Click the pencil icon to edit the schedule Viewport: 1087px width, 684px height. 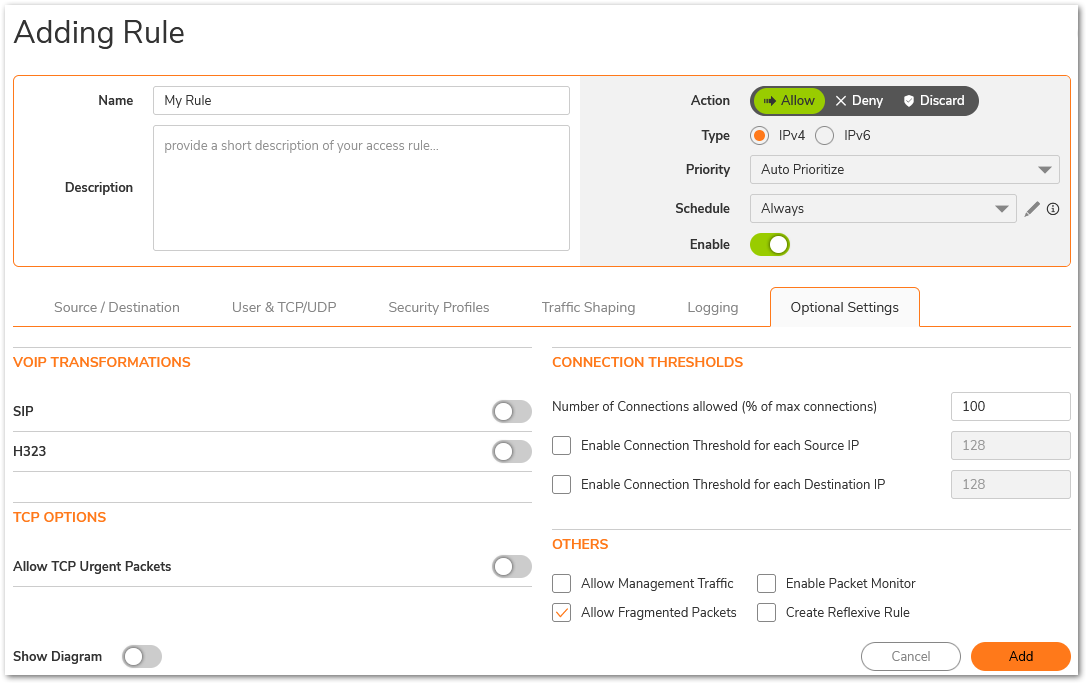click(1032, 209)
